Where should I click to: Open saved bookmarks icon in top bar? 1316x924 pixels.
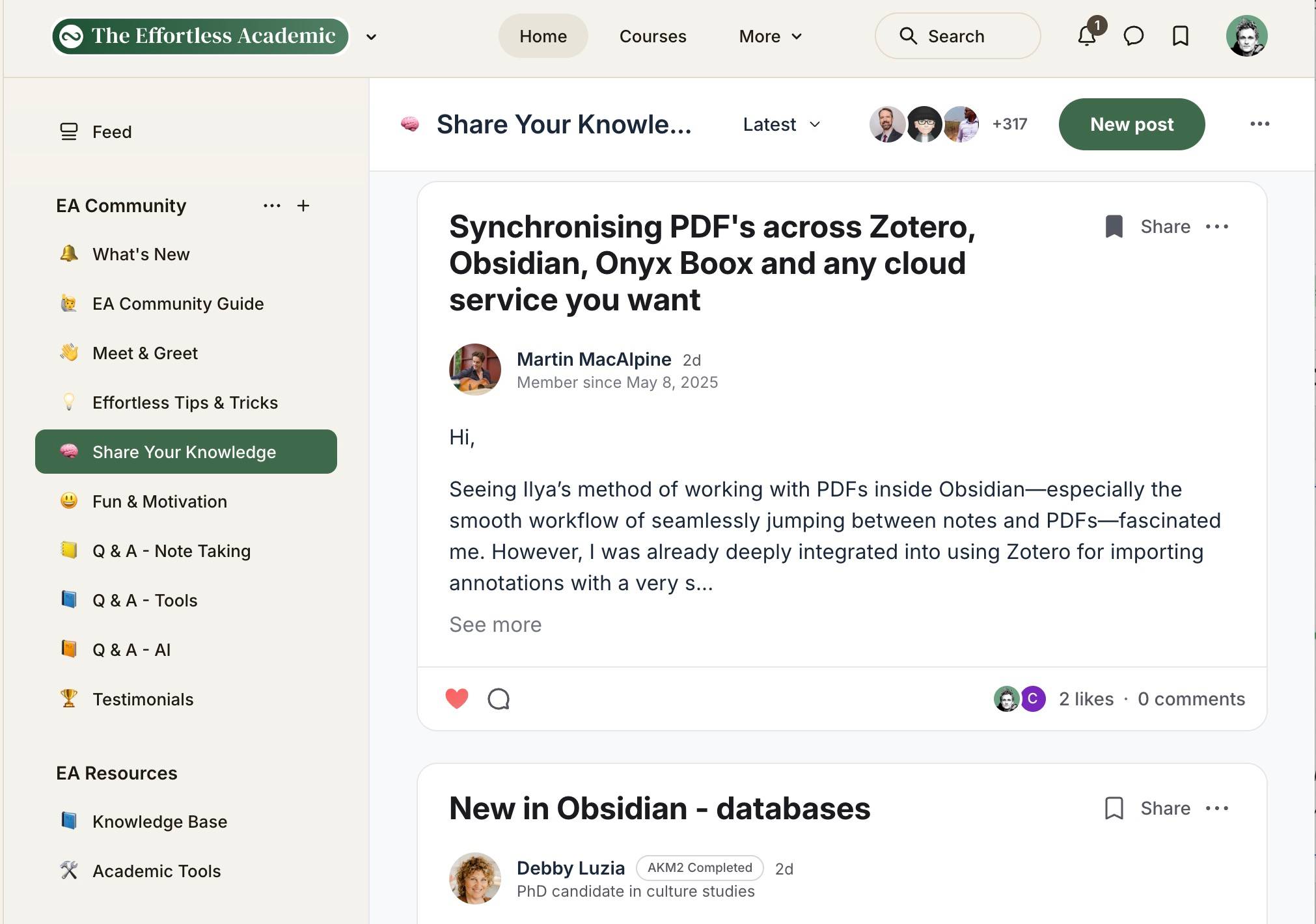coord(1181,36)
